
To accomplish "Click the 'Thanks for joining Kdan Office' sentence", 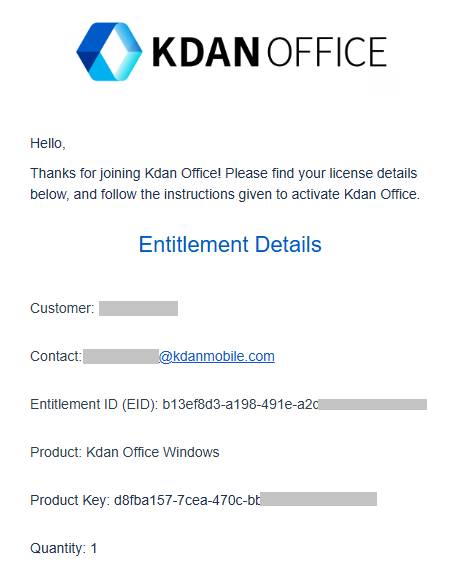I will [126, 174].
